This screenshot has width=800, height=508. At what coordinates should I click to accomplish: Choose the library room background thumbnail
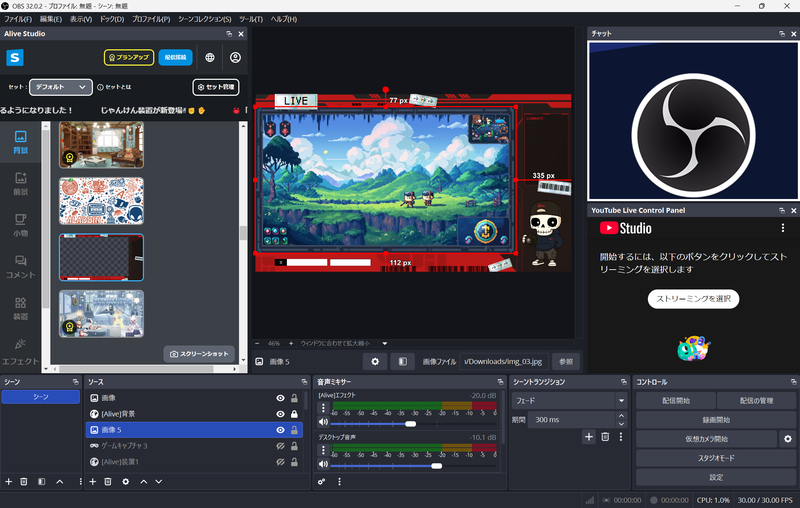tap(101, 145)
